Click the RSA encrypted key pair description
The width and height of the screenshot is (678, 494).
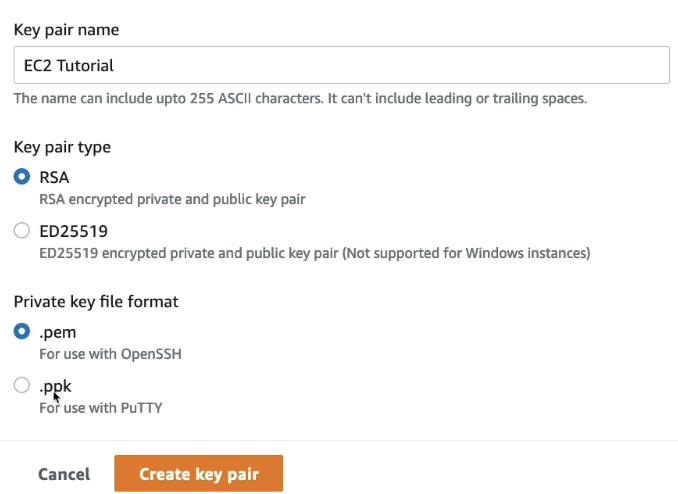pos(172,199)
